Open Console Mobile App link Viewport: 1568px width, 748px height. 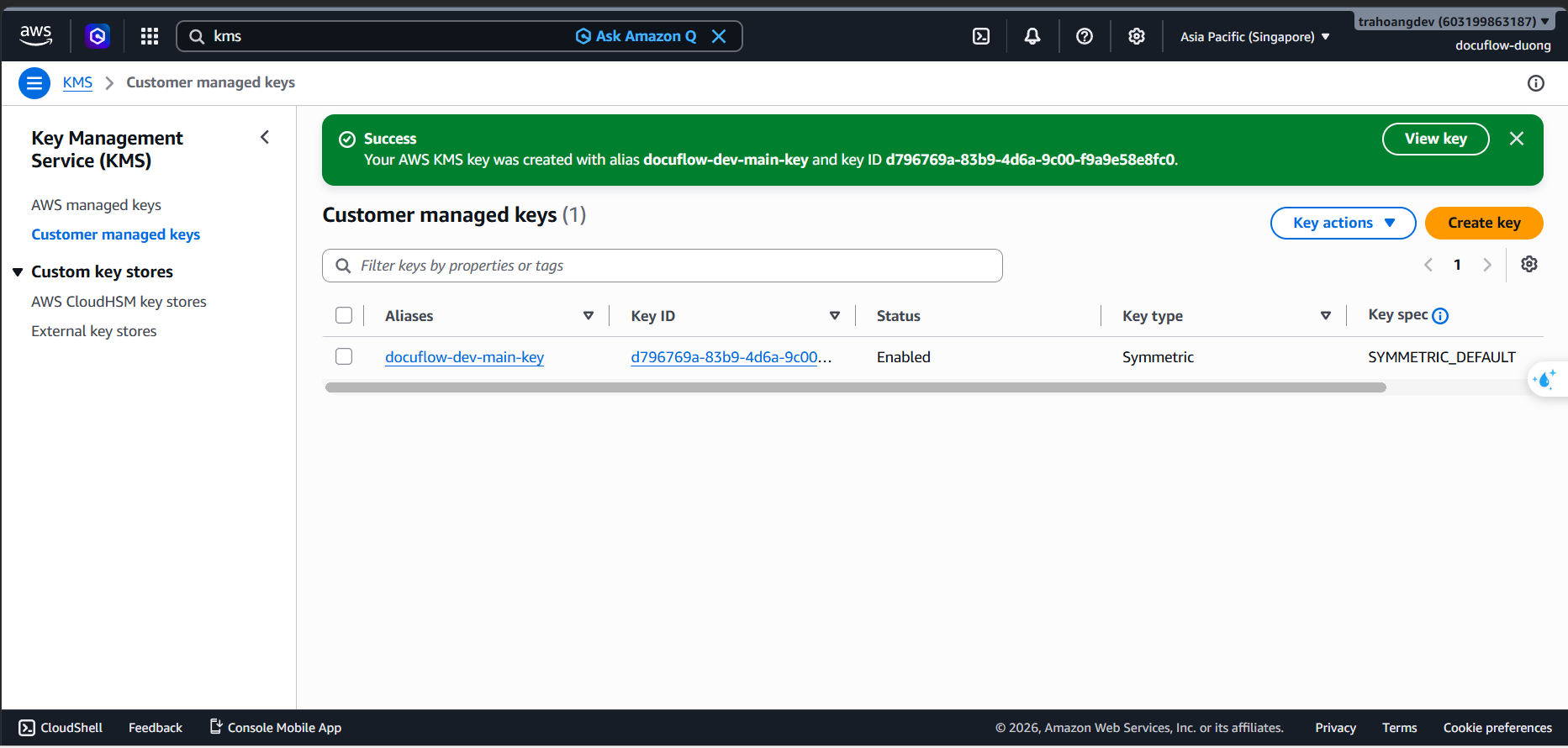[275, 728]
